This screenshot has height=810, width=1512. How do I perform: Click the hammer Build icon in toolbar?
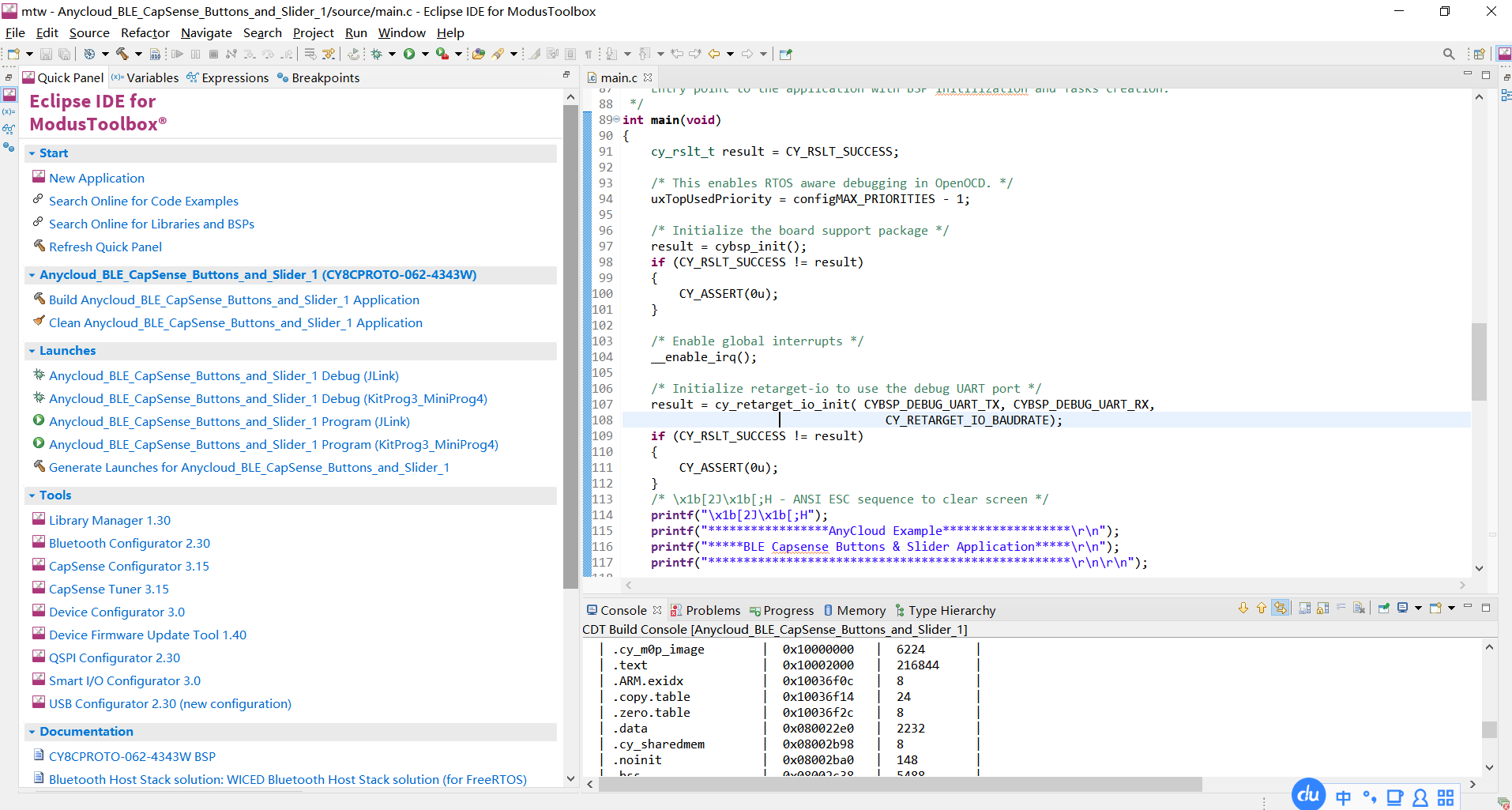(122, 54)
